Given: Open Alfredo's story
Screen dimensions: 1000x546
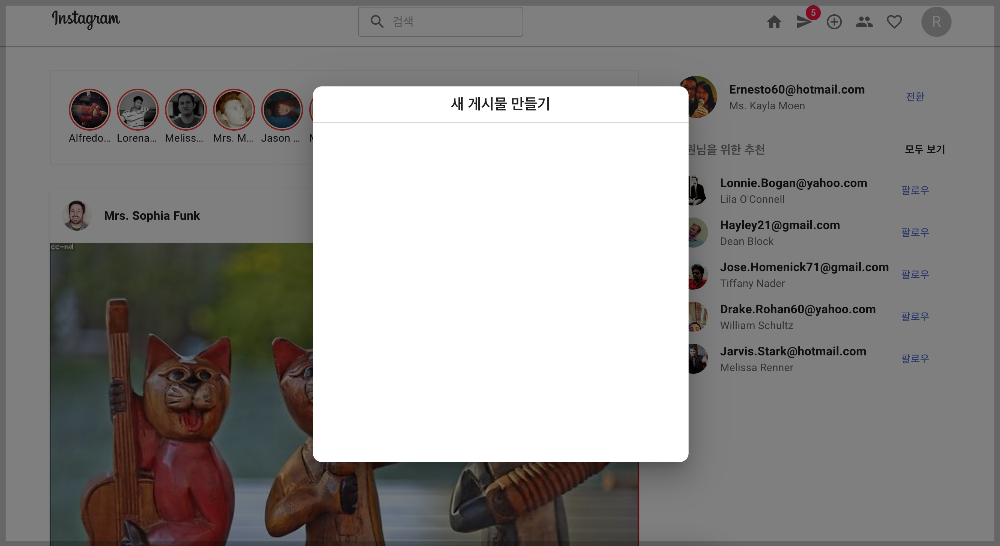Looking at the screenshot, I should (90, 110).
